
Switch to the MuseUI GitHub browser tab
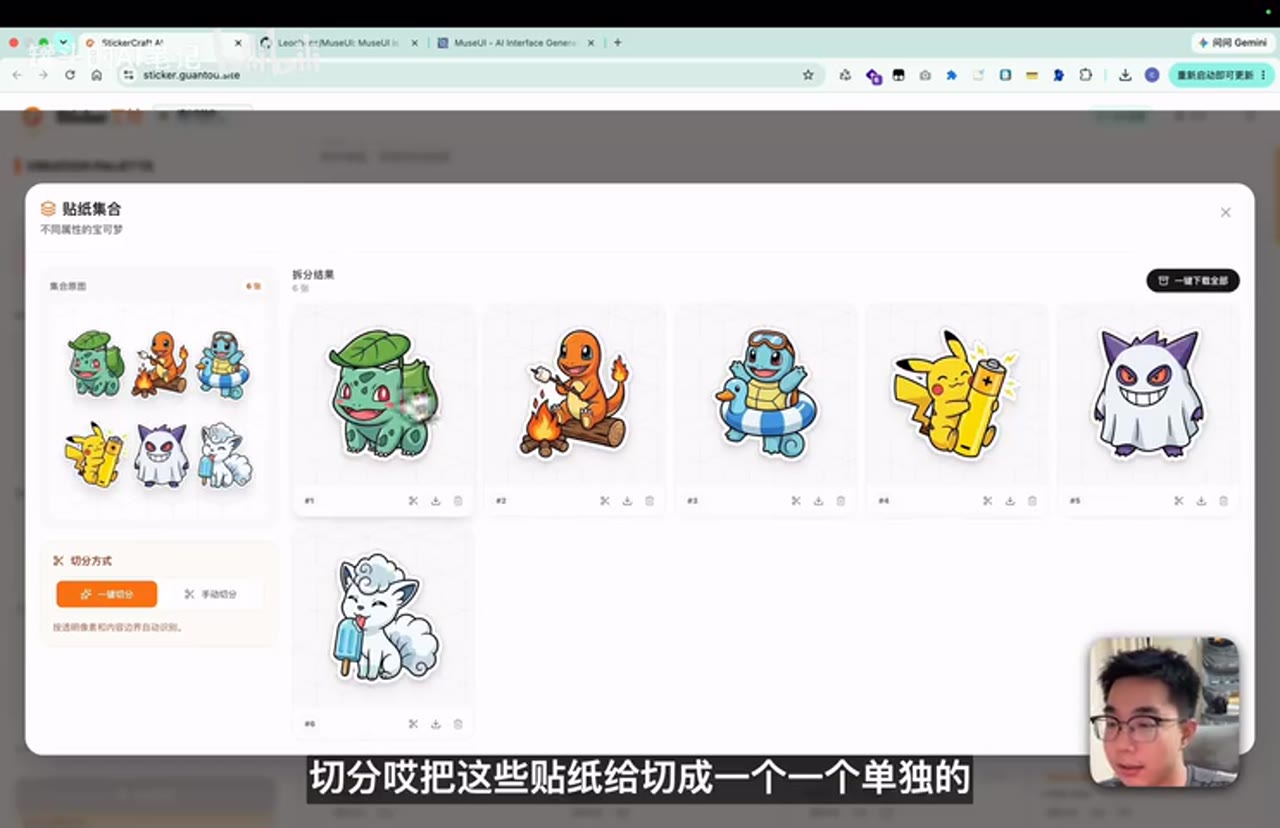point(339,43)
